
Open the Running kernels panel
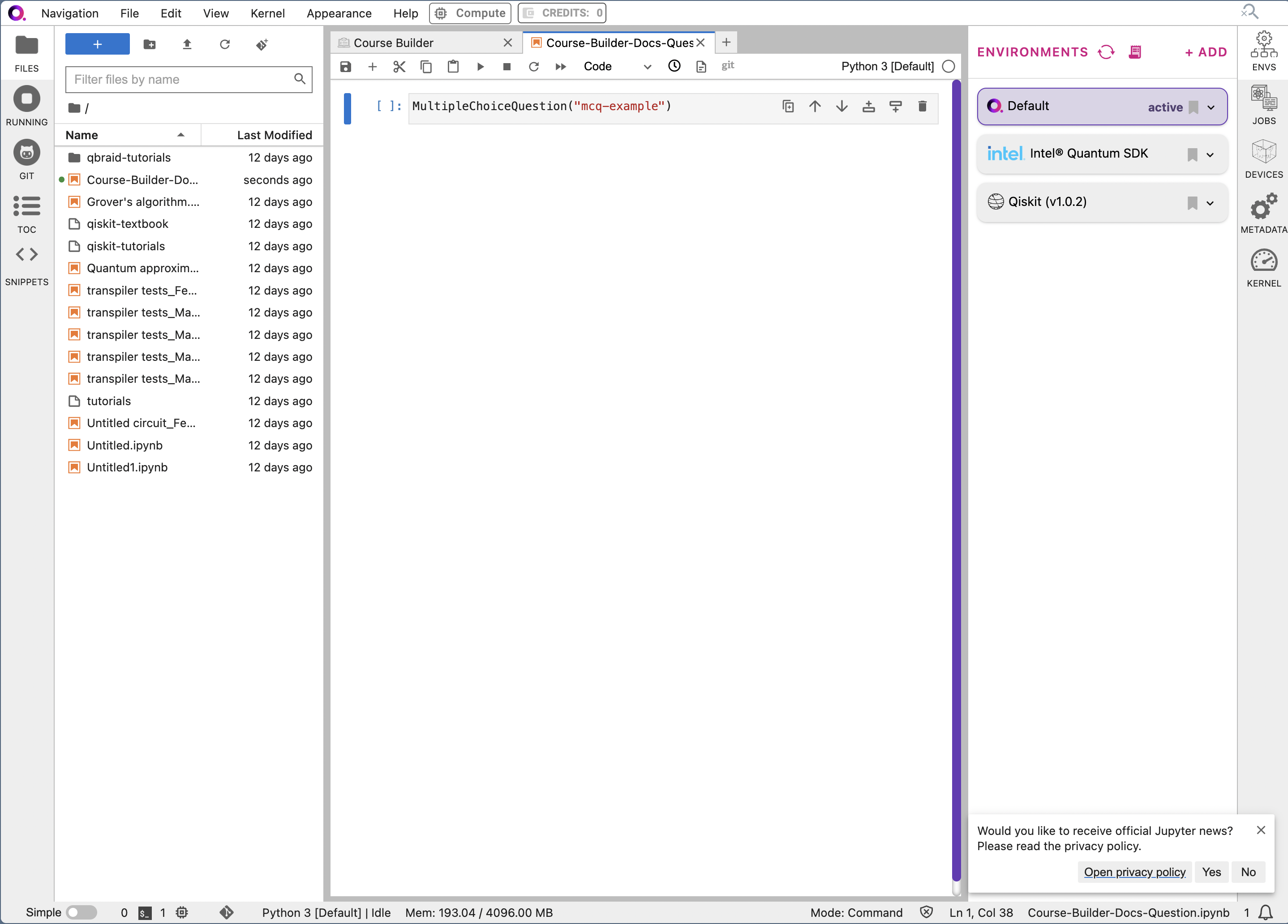click(27, 107)
